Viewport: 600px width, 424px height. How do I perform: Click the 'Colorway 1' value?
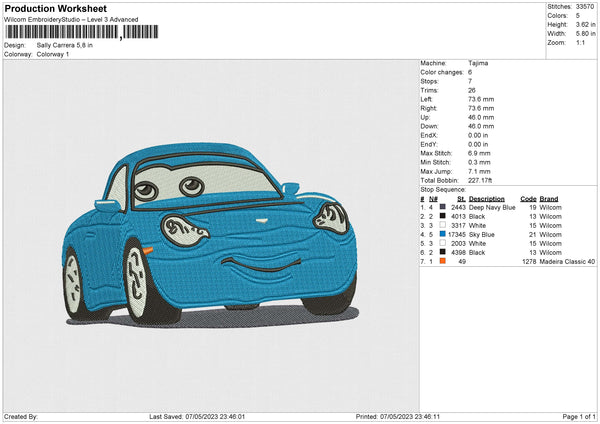(53, 54)
